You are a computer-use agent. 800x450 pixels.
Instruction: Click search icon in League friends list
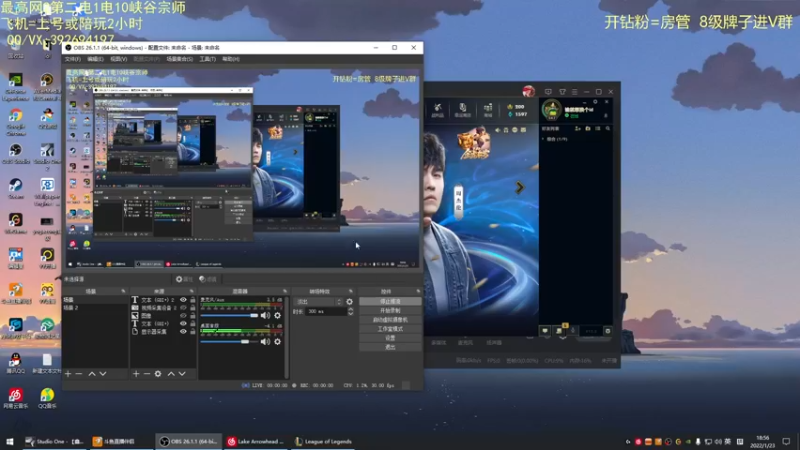[x=608, y=129]
